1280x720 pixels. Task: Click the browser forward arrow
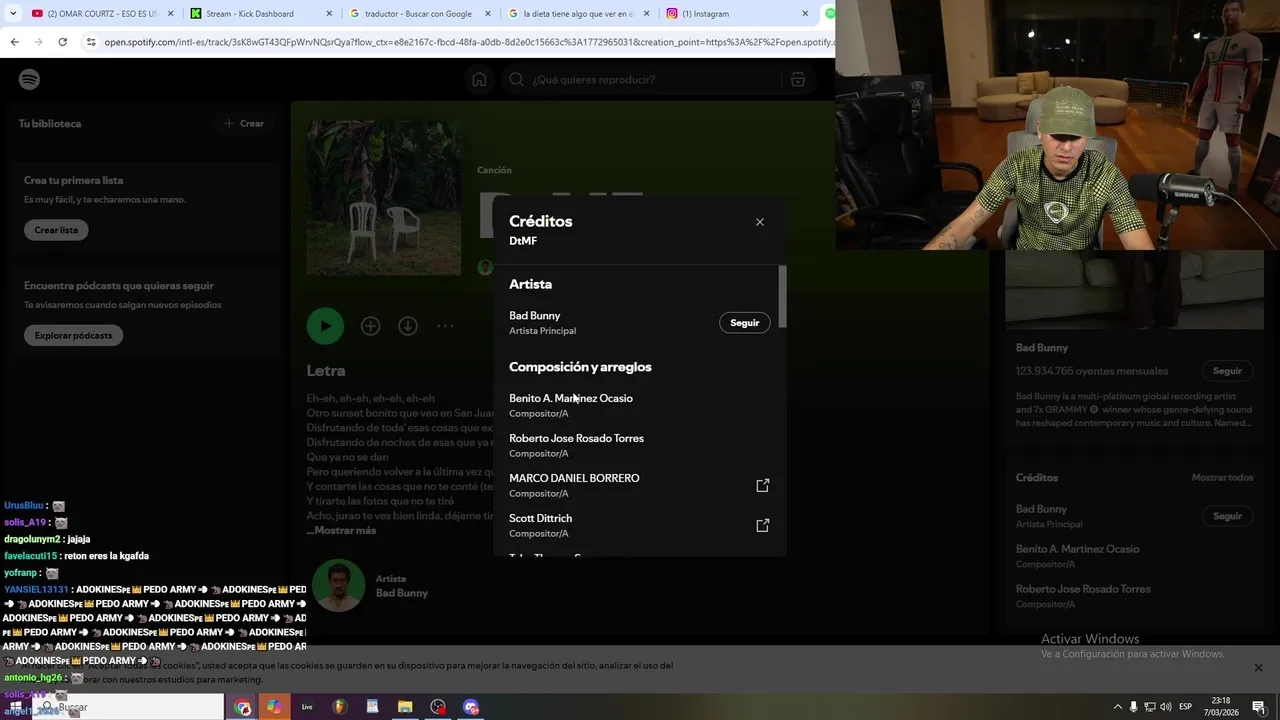pyautogui.click(x=38, y=42)
